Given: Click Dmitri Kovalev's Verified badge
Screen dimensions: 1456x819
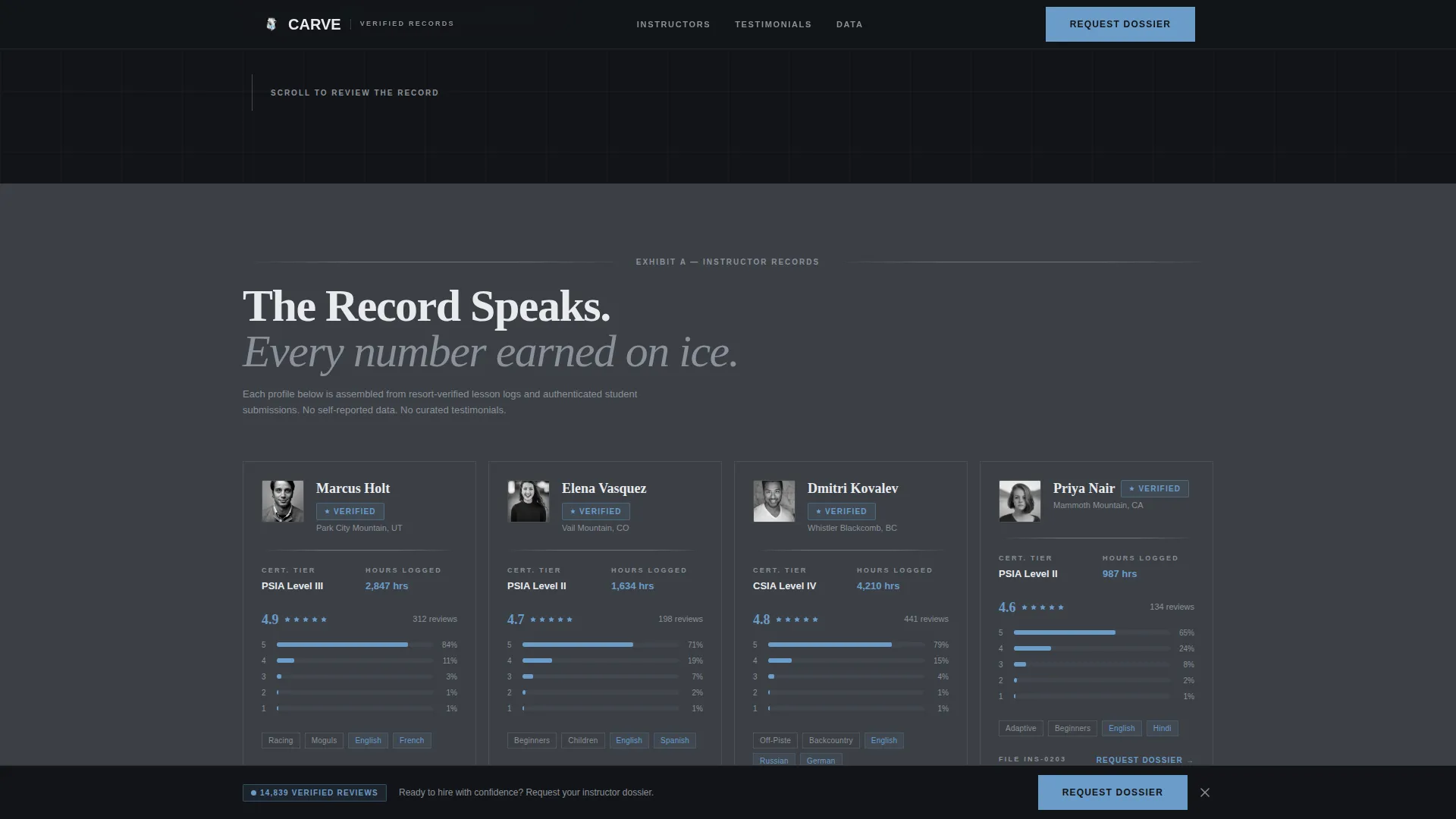Looking at the screenshot, I should coord(842,511).
